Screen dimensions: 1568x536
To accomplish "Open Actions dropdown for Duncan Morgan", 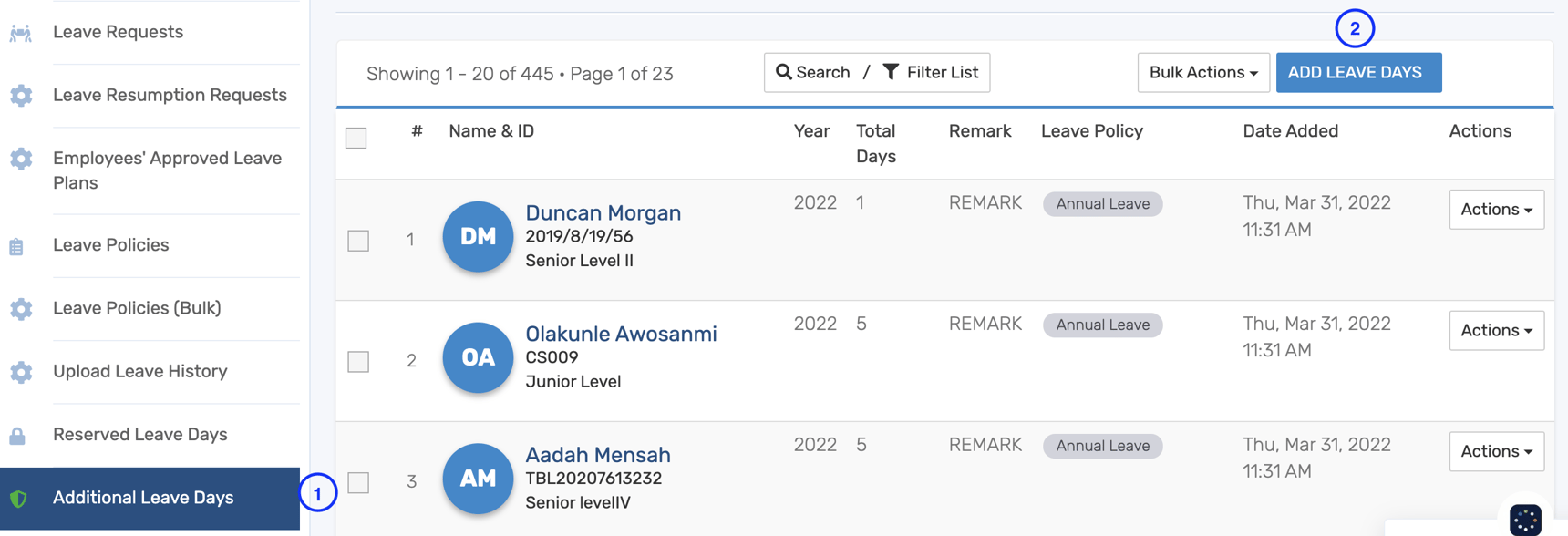I will 1496,210.
